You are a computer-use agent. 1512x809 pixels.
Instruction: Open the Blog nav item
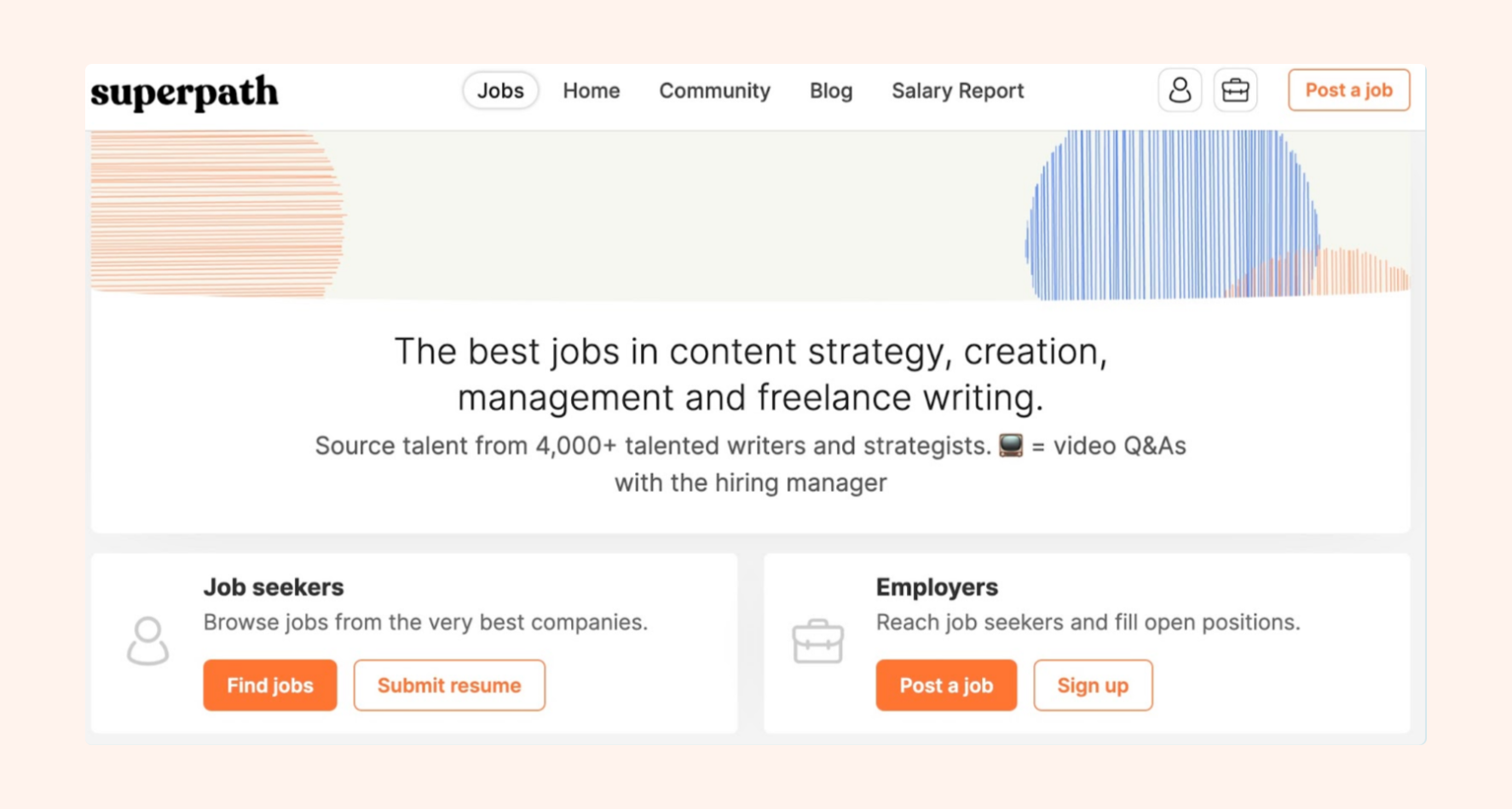830,90
